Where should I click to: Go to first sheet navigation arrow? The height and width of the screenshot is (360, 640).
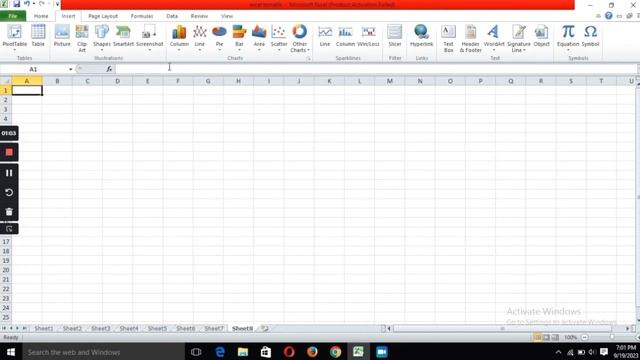pyautogui.click(x=4, y=328)
